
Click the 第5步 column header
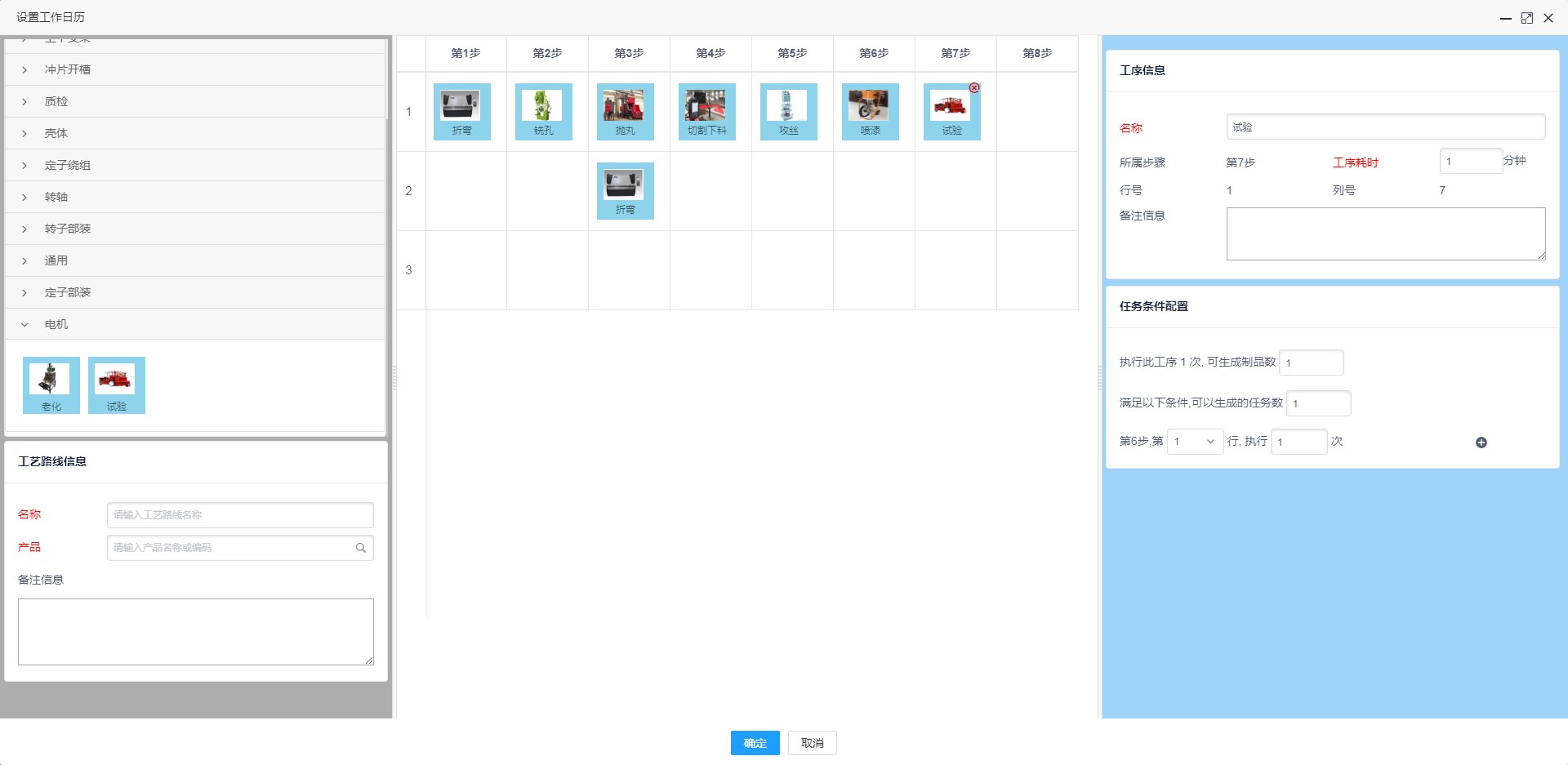(x=792, y=53)
